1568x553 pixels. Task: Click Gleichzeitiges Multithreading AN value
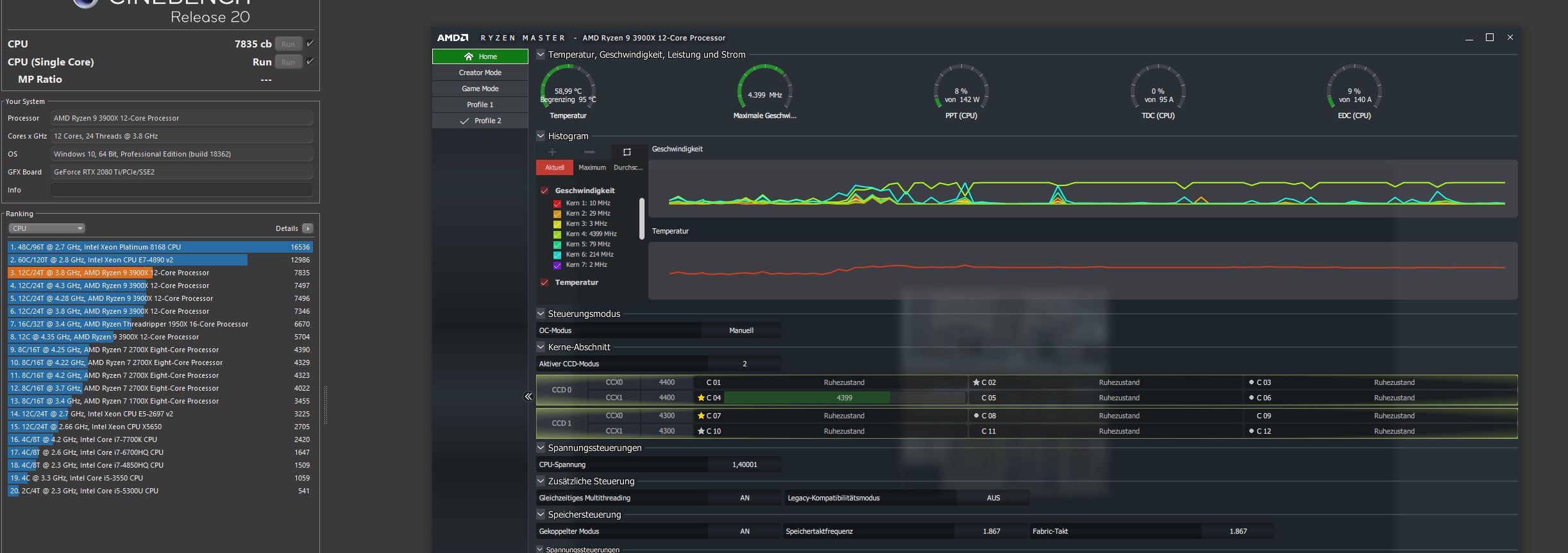745,498
